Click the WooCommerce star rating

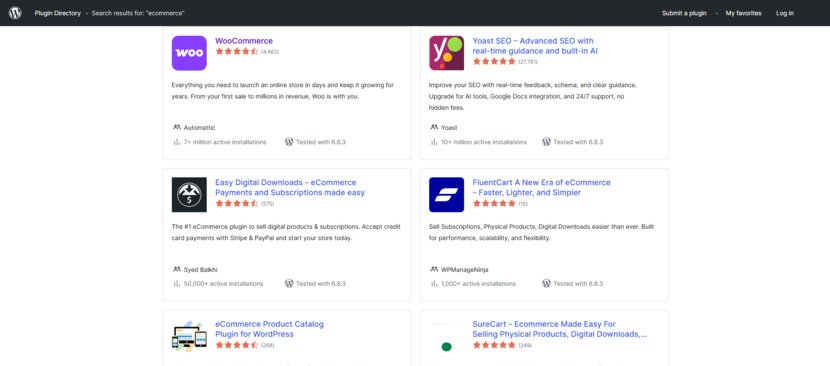(237, 52)
